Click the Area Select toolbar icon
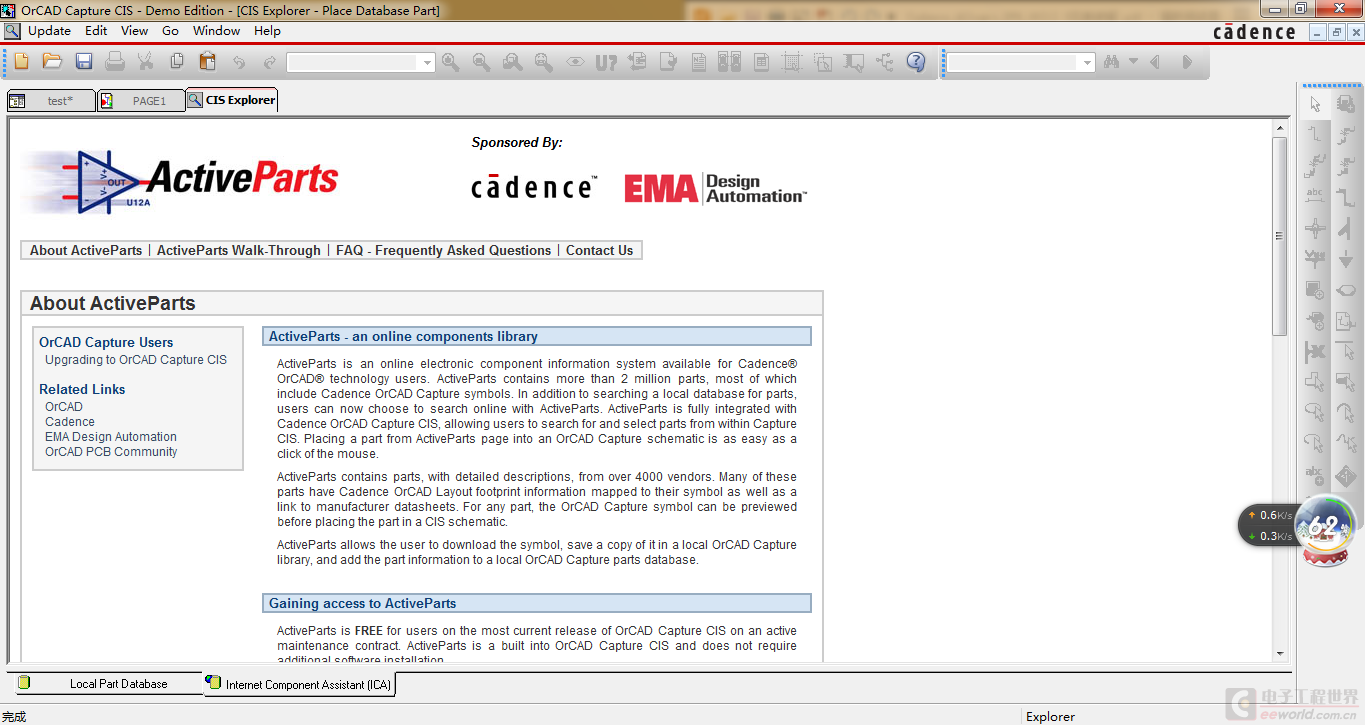1365x727 pixels. 823,62
